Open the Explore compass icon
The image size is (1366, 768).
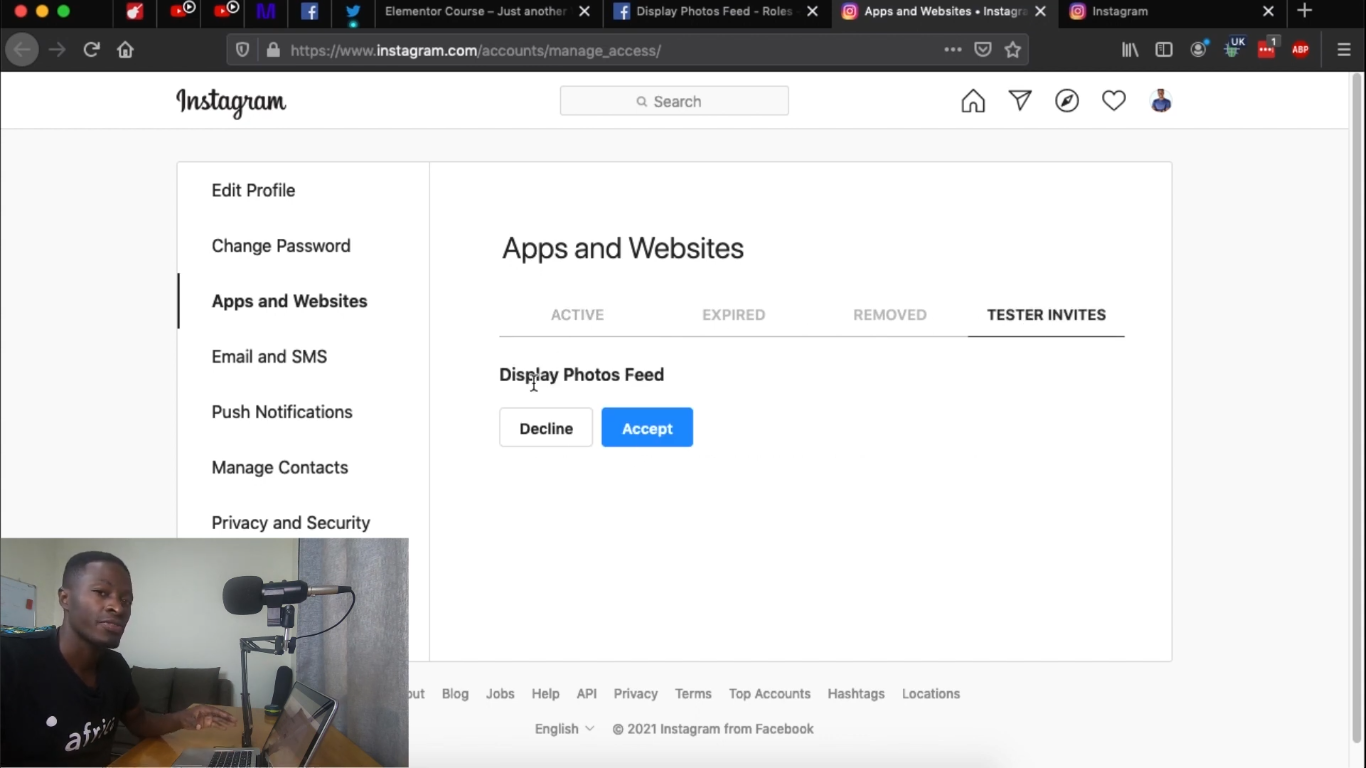(x=1067, y=101)
